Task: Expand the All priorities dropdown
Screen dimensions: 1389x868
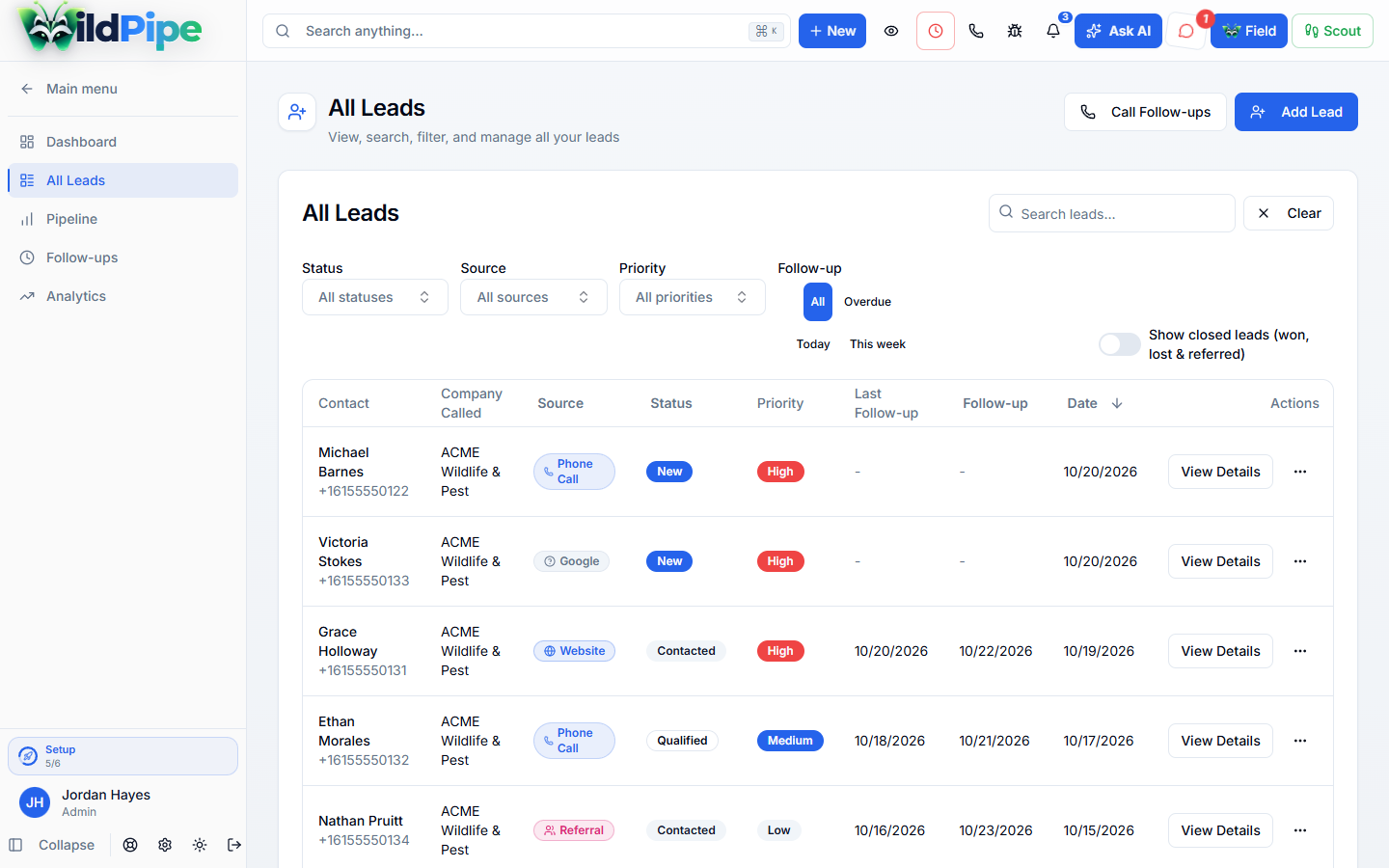Action: [693, 297]
